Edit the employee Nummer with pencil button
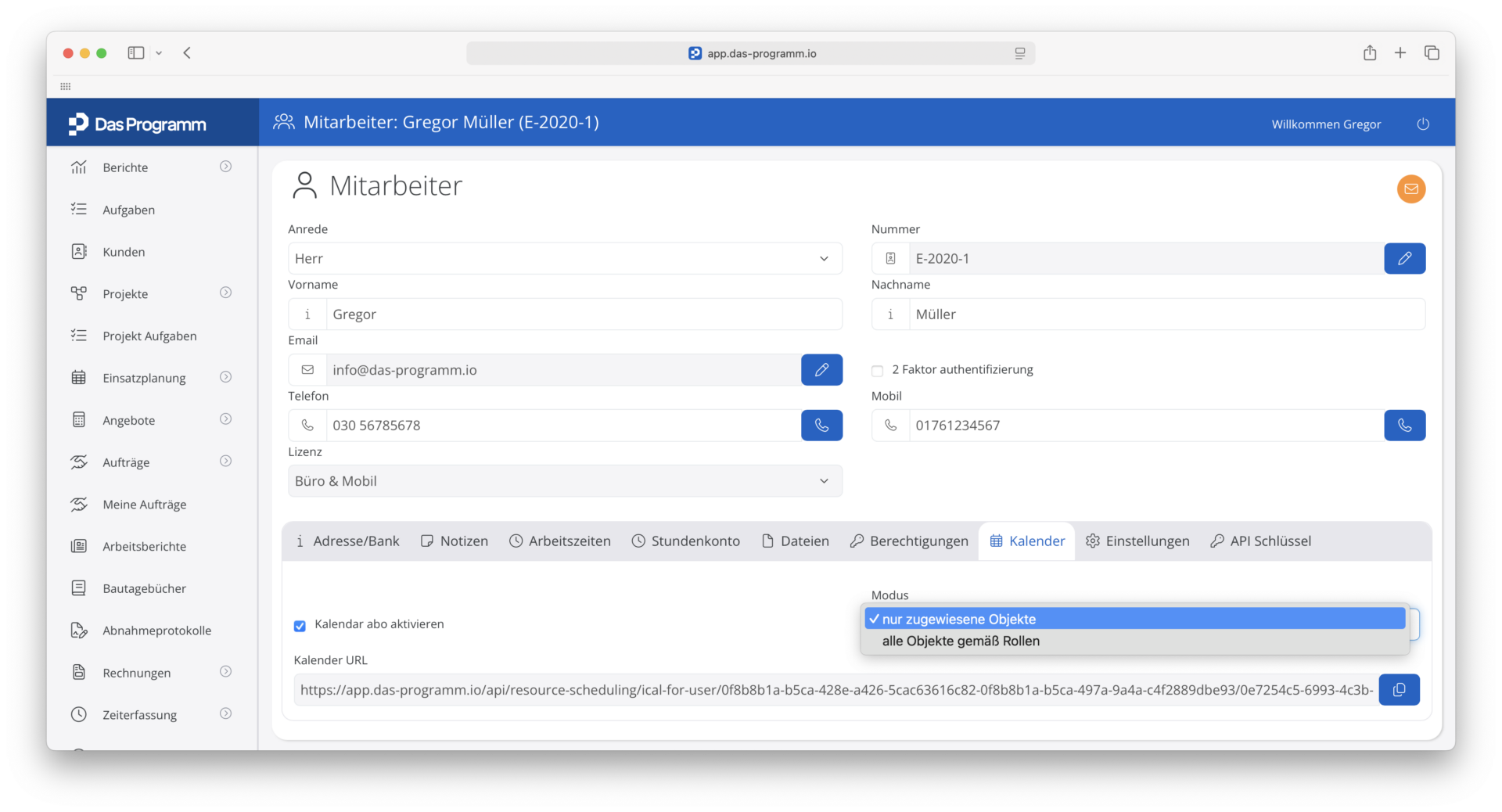Image resolution: width=1502 pixels, height=812 pixels. pyautogui.click(x=1404, y=258)
